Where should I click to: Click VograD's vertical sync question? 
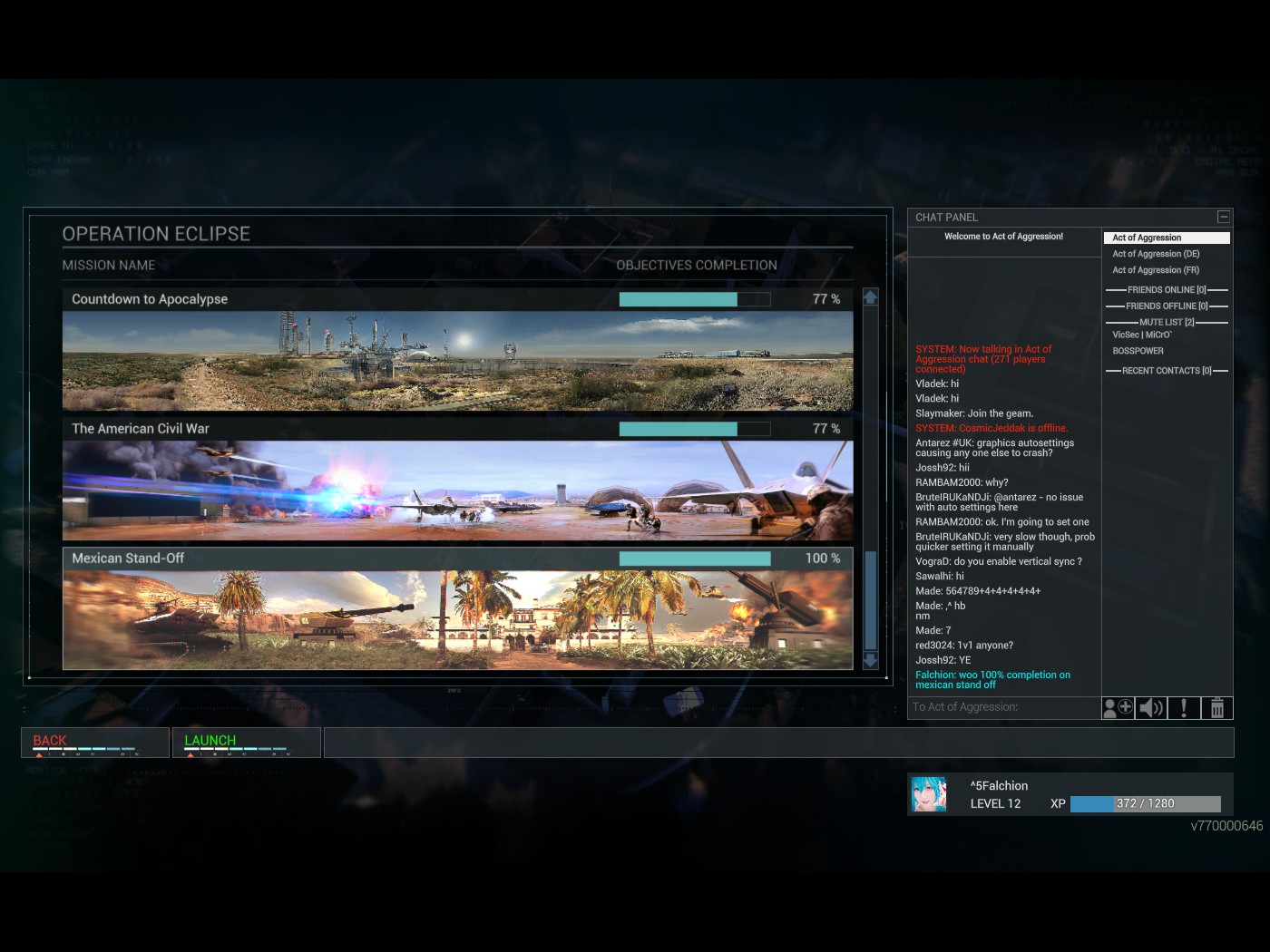[999, 562]
